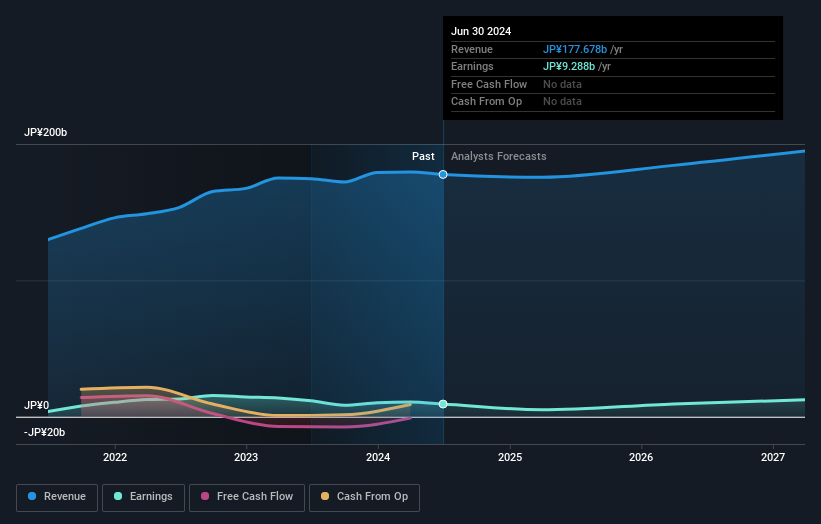Toggle the Cash From Op legend series

coord(364,497)
